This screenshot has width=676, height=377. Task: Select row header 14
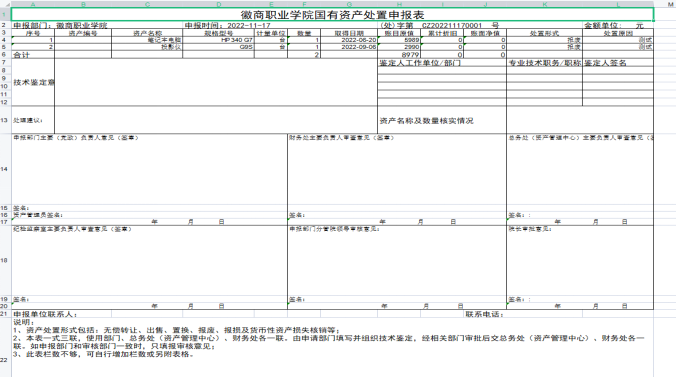4,169
